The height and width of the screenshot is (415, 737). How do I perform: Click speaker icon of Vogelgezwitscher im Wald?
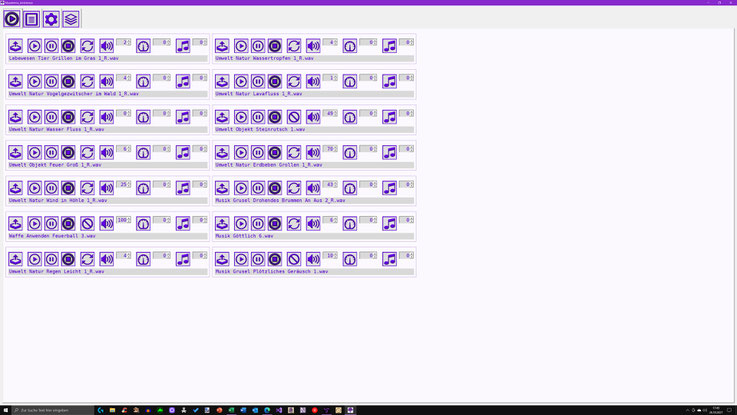[107, 81]
